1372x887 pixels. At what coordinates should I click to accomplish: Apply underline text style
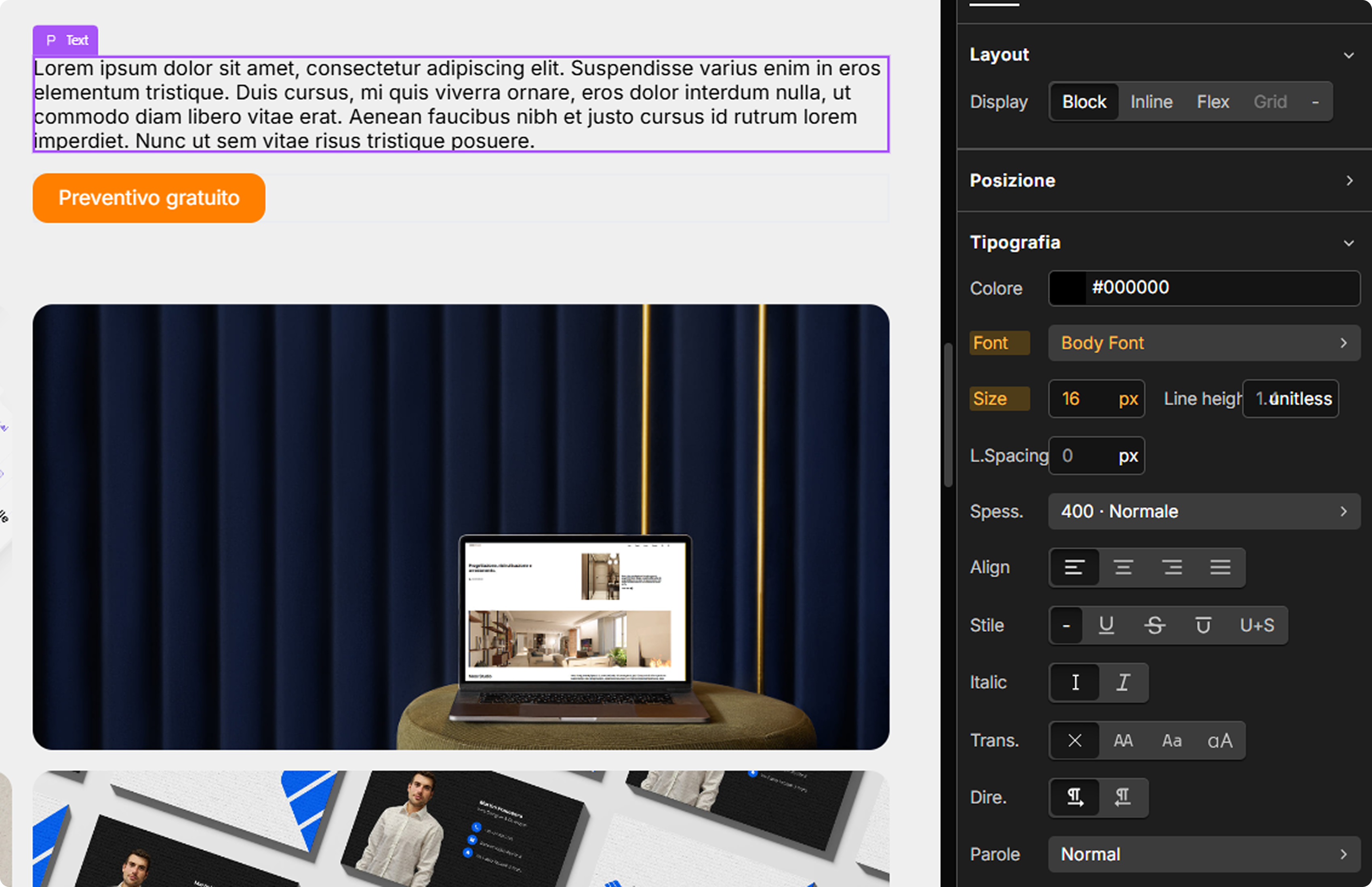click(x=1106, y=626)
